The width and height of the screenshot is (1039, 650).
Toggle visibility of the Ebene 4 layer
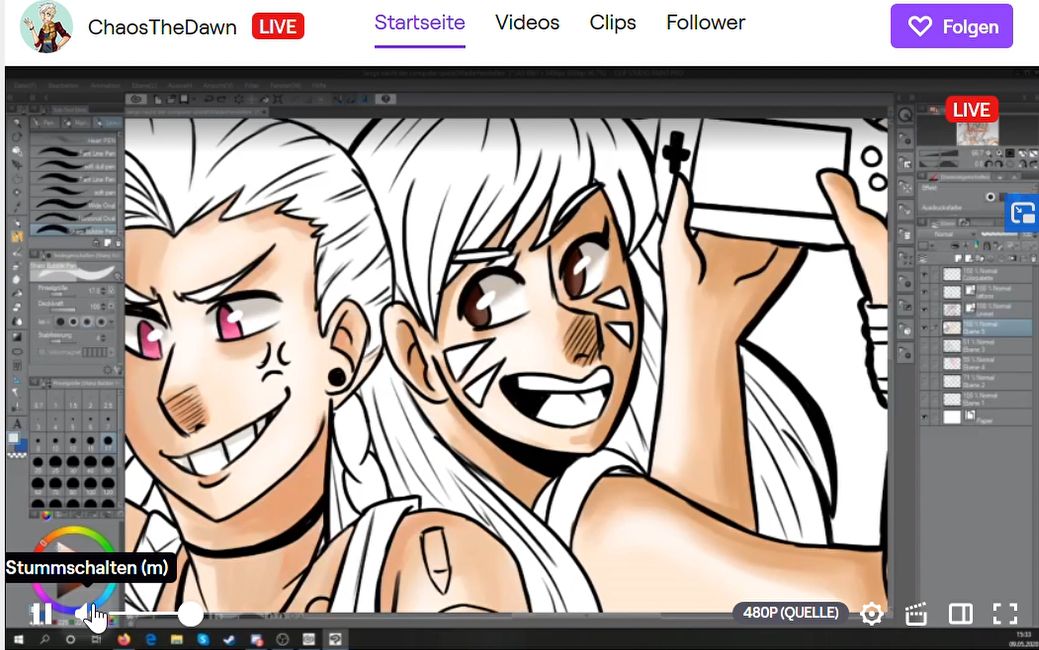[x=924, y=363]
